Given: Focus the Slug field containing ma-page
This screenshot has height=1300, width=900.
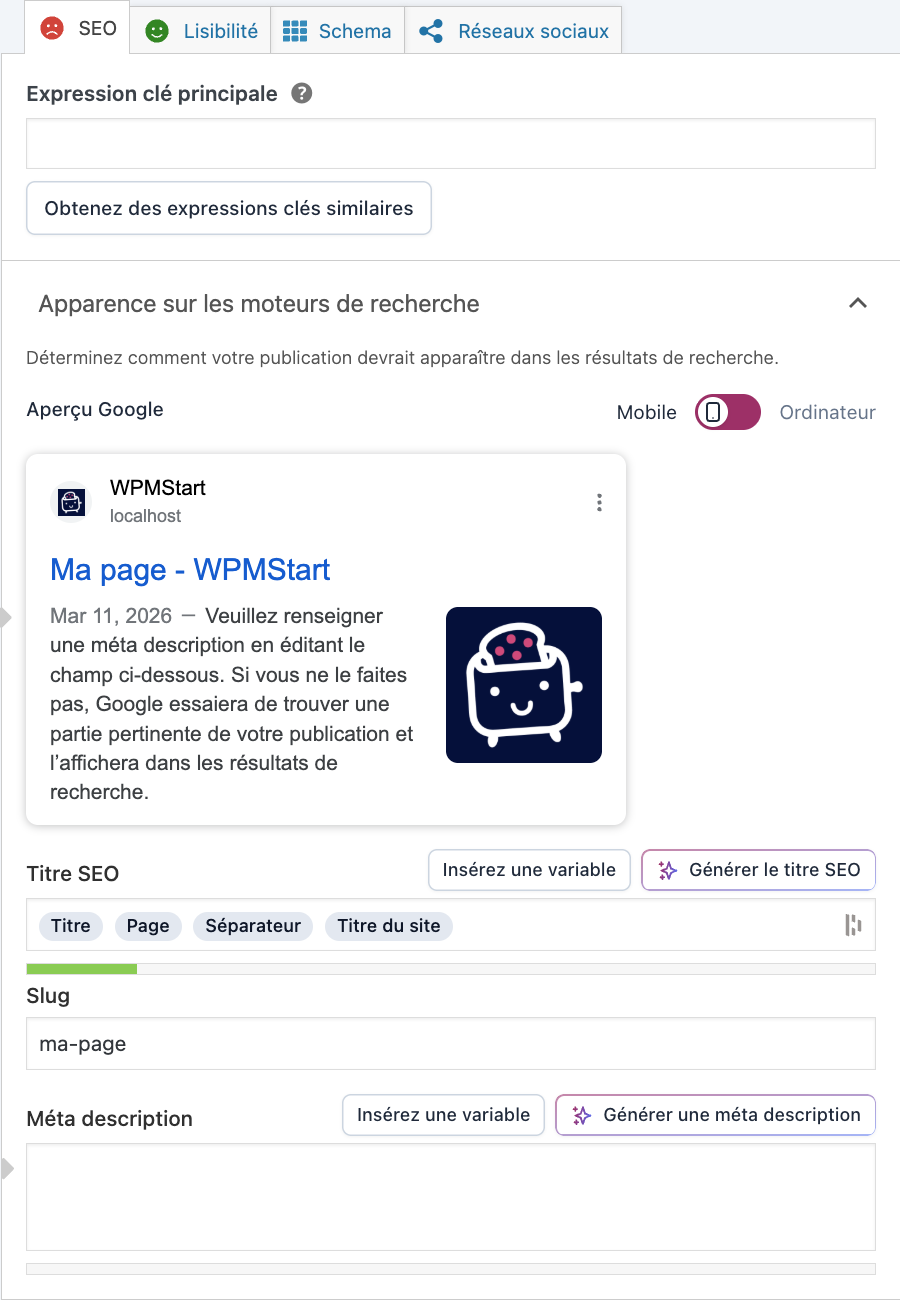Looking at the screenshot, I should pyautogui.click(x=451, y=1044).
